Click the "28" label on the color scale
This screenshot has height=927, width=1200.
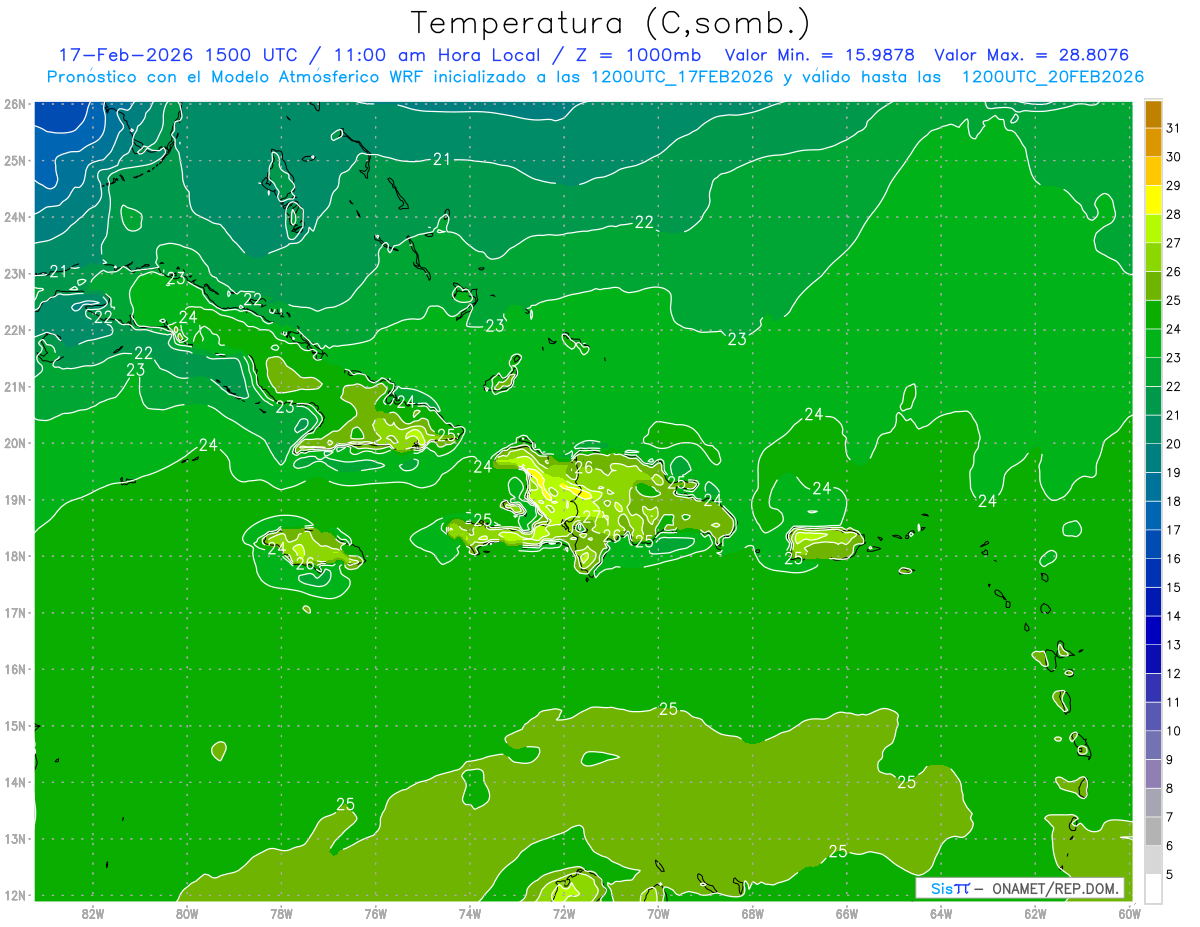1173,214
